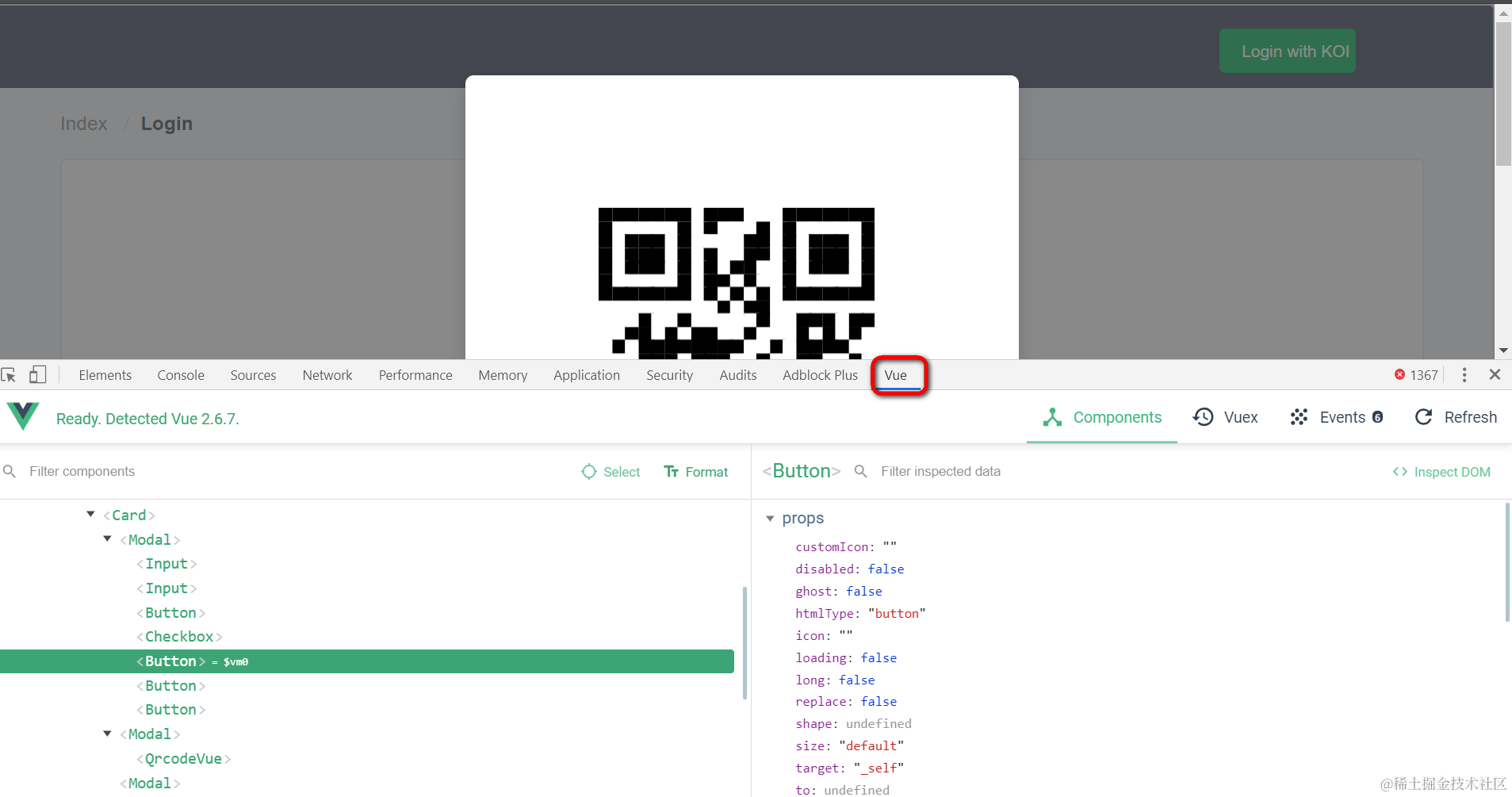Toggle the device toolbar icon
Viewport: 1512px width, 797px height.
pos(37,374)
